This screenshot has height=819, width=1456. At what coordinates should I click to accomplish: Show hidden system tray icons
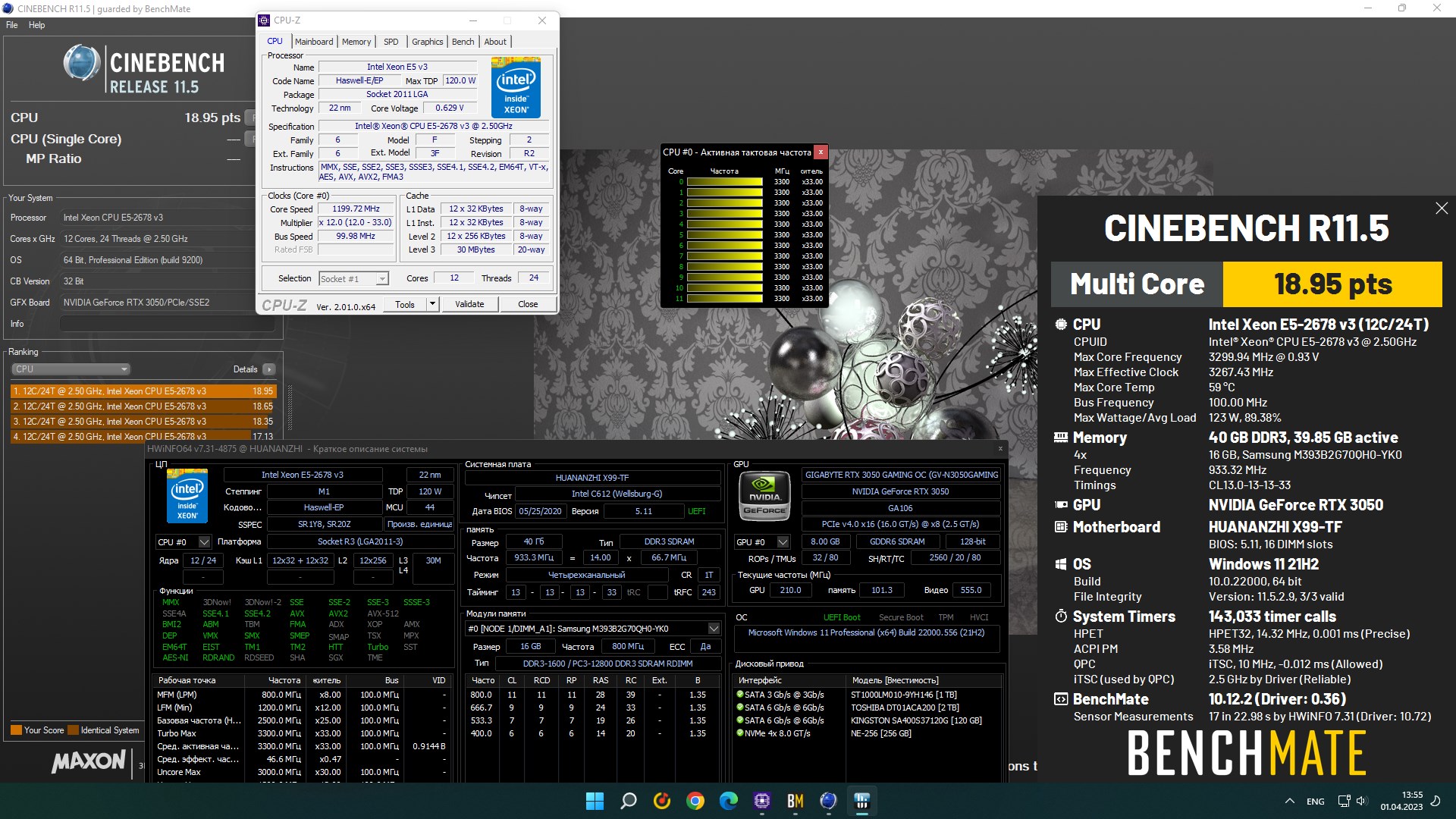tap(1290, 801)
